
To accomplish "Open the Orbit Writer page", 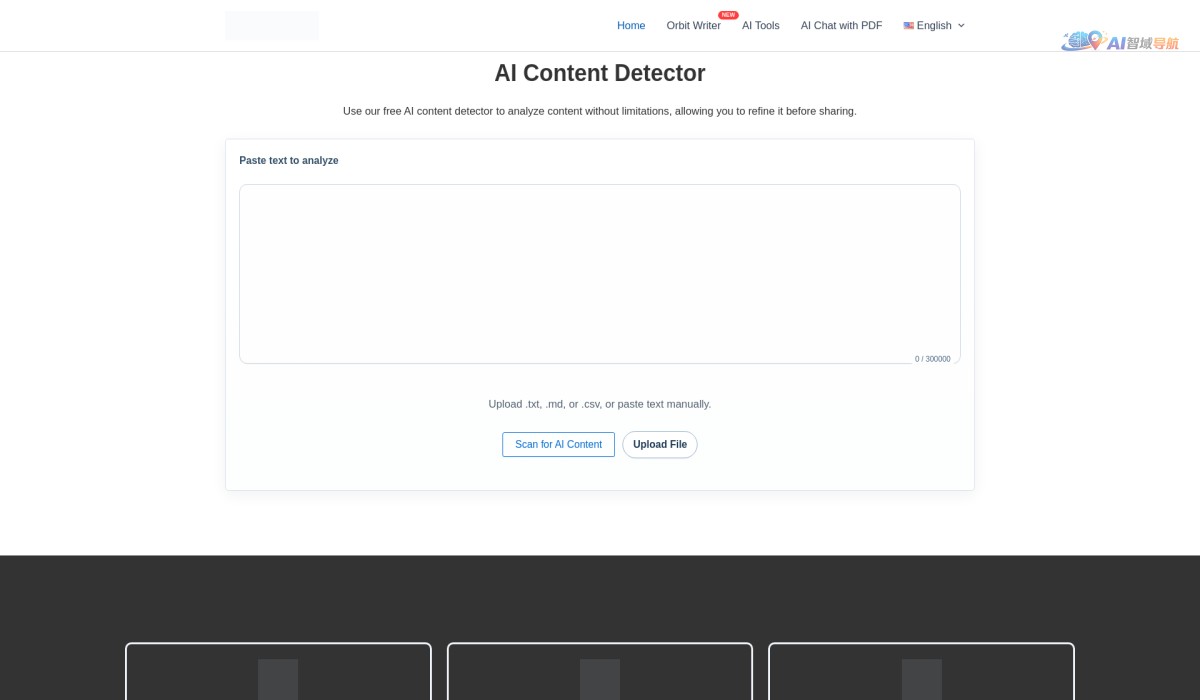I will click(693, 26).
